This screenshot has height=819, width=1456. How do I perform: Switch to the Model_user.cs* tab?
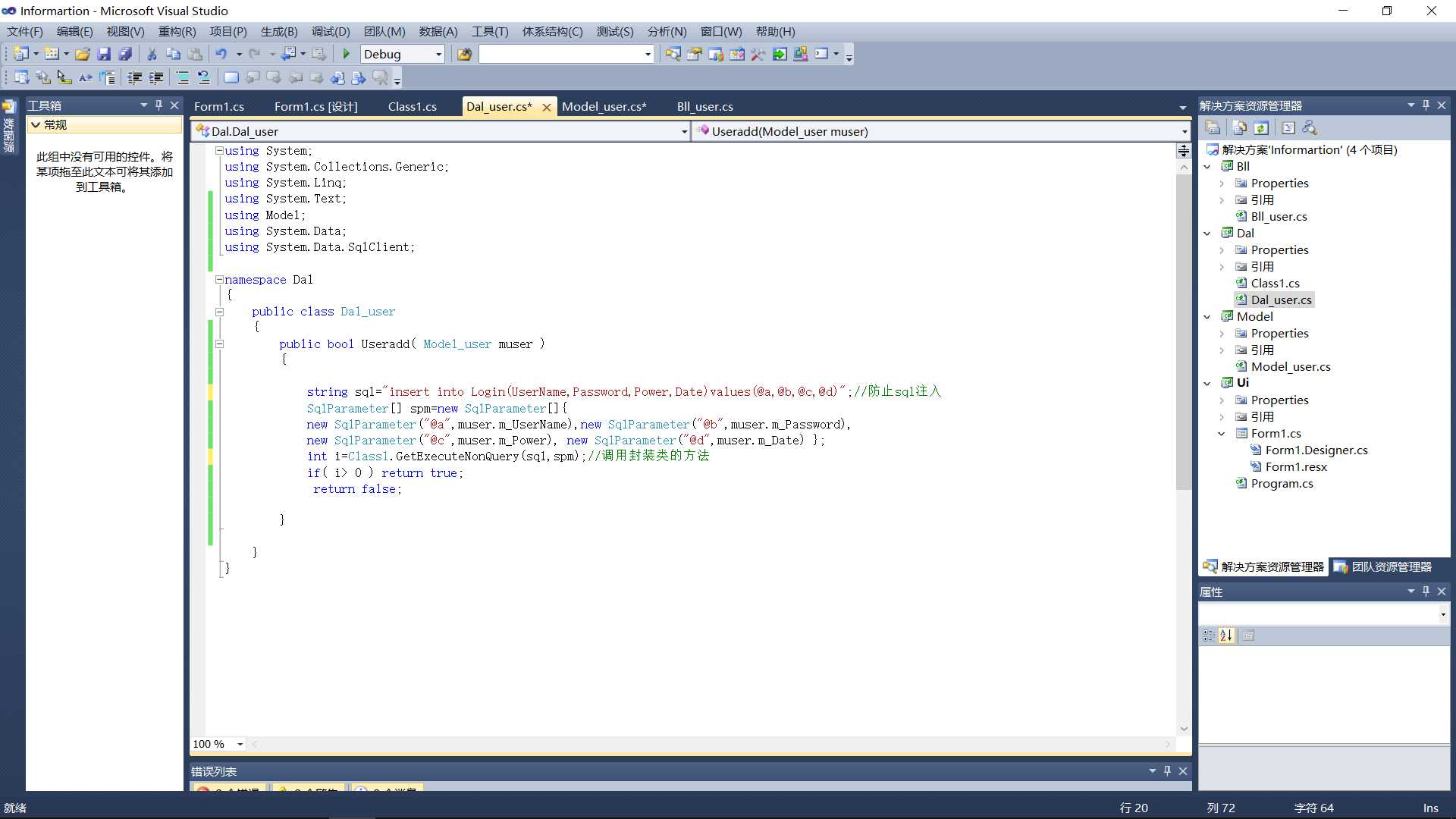tap(604, 107)
